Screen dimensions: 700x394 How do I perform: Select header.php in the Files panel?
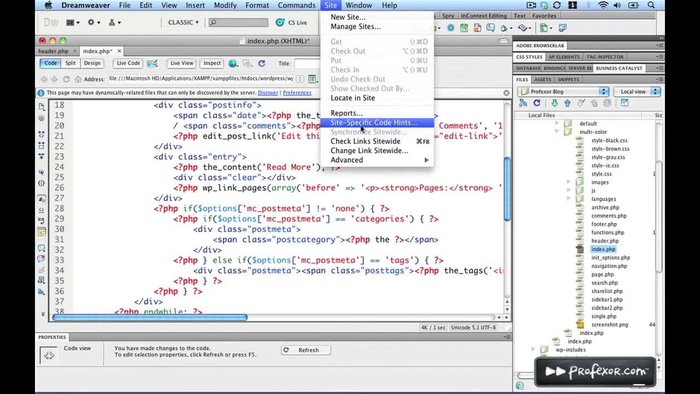pyautogui.click(x=604, y=241)
